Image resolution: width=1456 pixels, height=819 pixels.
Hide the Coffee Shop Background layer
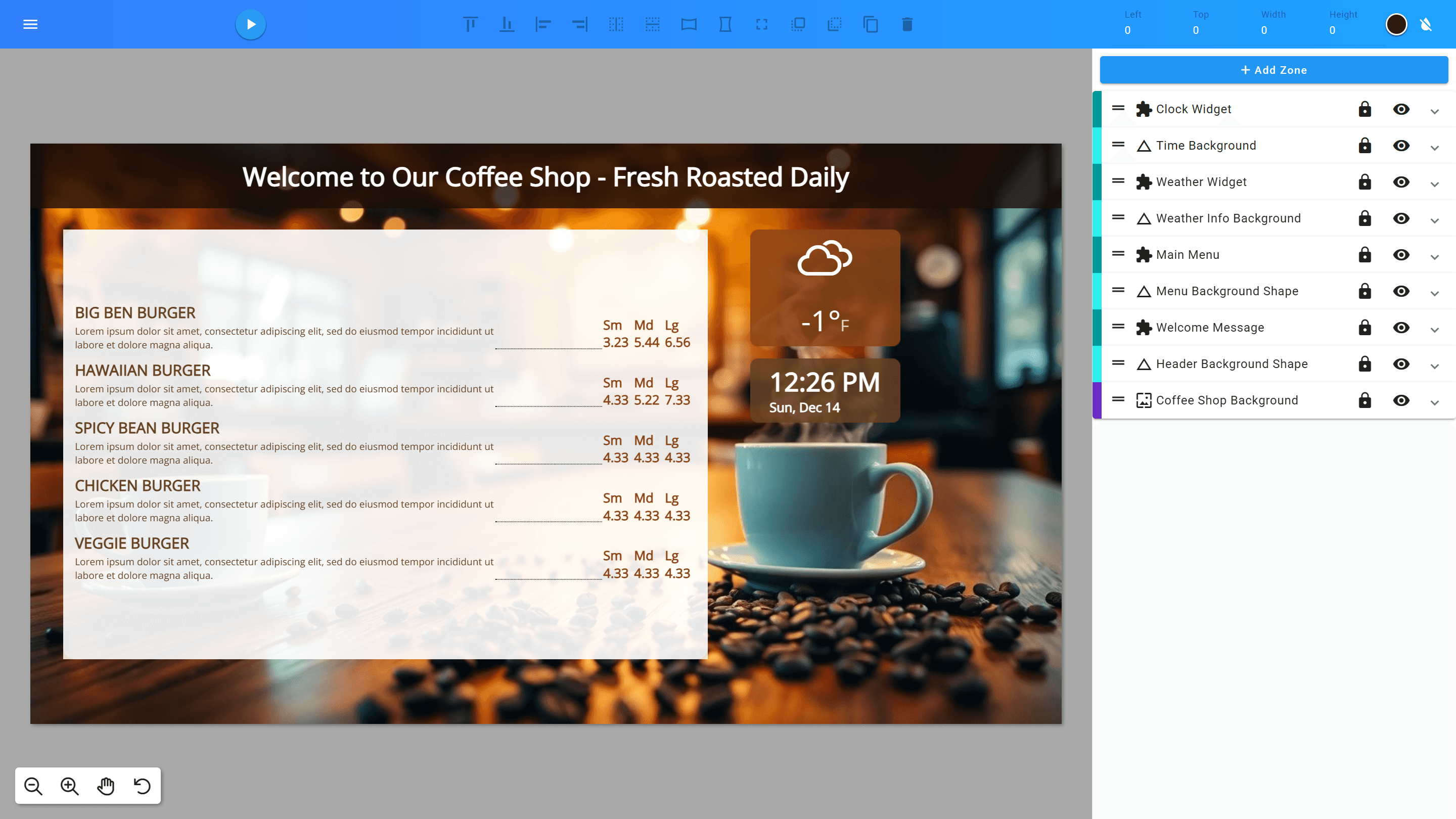click(x=1402, y=400)
